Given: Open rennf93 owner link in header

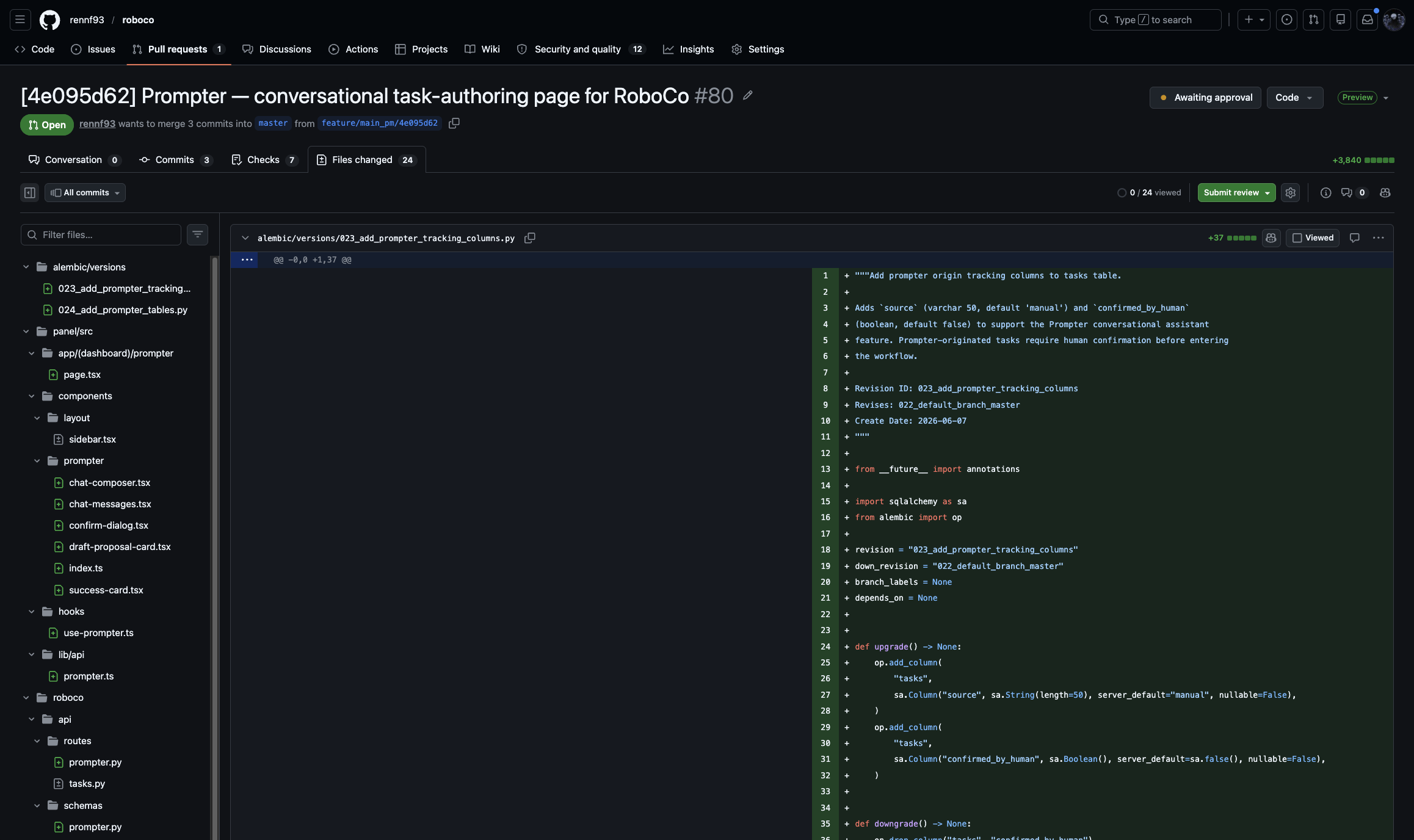Looking at the screenshot, I should pyautogui.click(x=87, y=20).
